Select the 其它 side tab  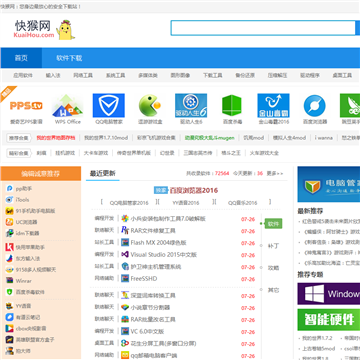pyautogui.click(x=273, y=290)
